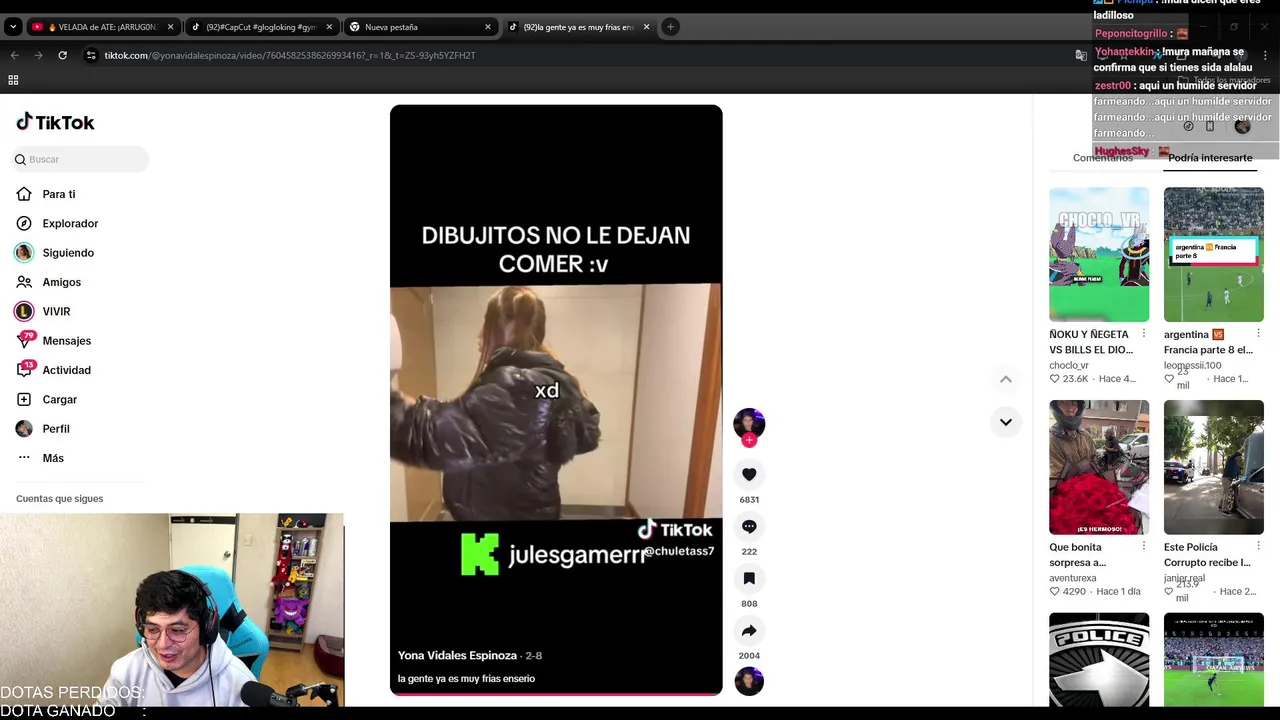The image size is (1280, 720).
Task: Click the video caption 'la gente ya es muy frias'
Action: (466, 679)
